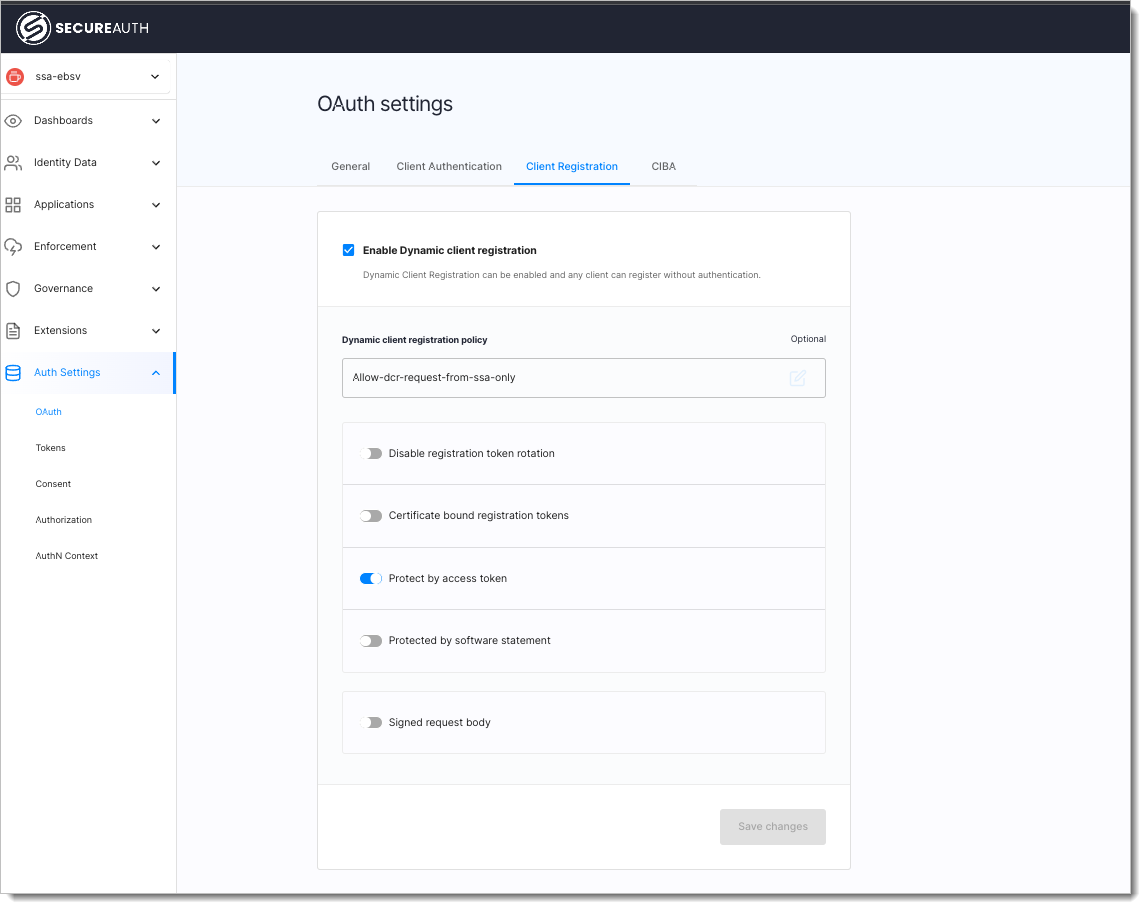Viewport: 1146px width, 909px height.
Task: Click the Identity Data users icon
Action: pos(13,162)
